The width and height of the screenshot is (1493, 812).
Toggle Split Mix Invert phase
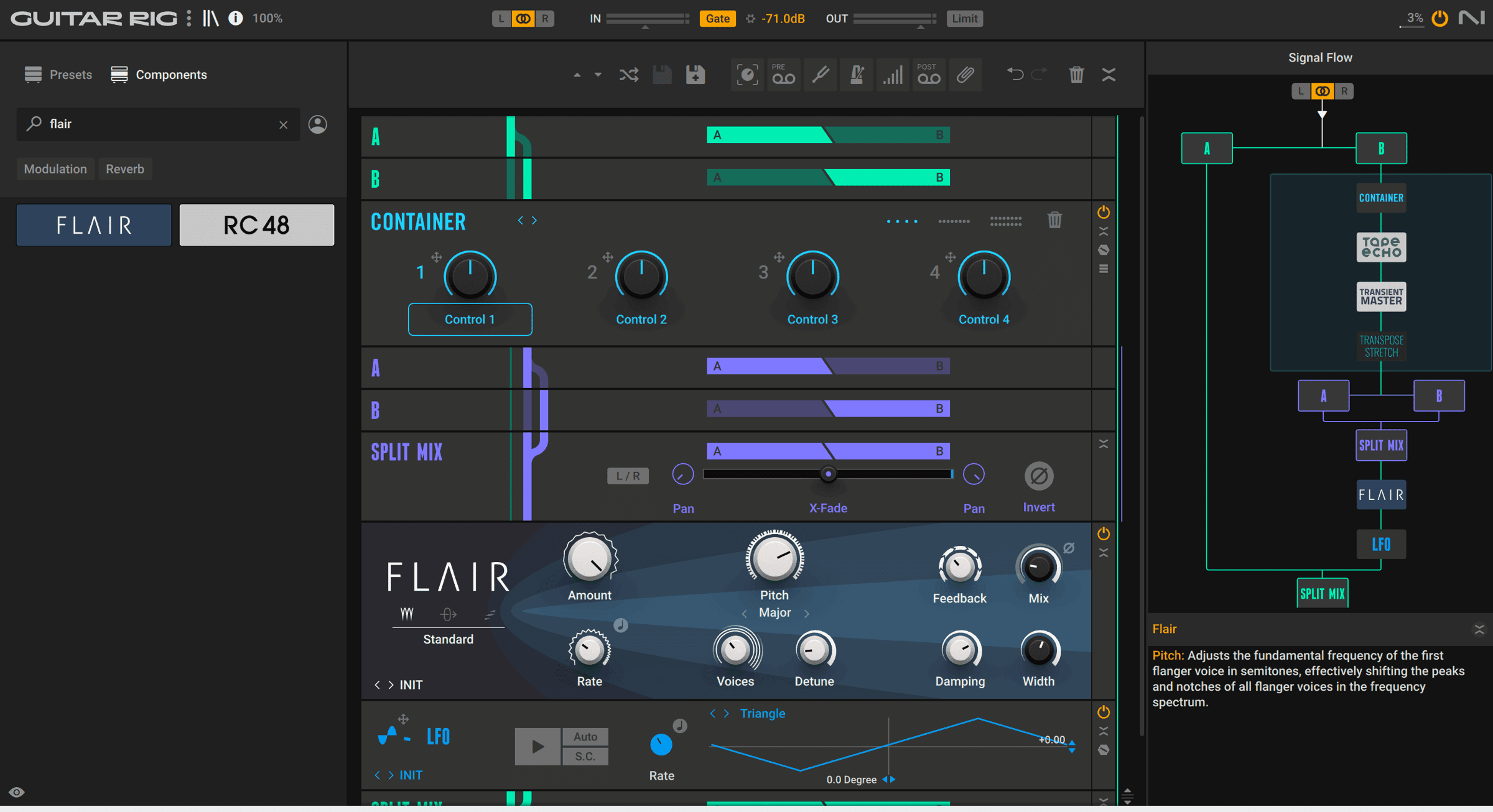click(x=1039, y=477)
